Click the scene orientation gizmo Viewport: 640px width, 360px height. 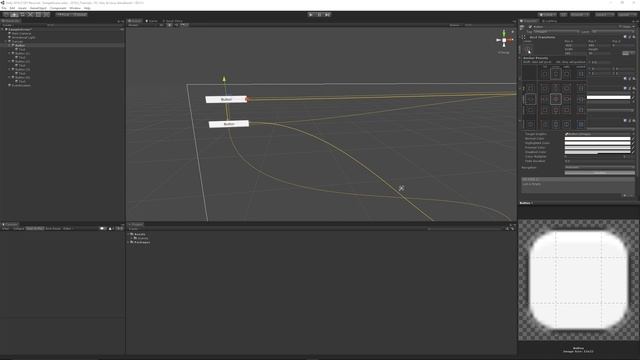[504, 40]
